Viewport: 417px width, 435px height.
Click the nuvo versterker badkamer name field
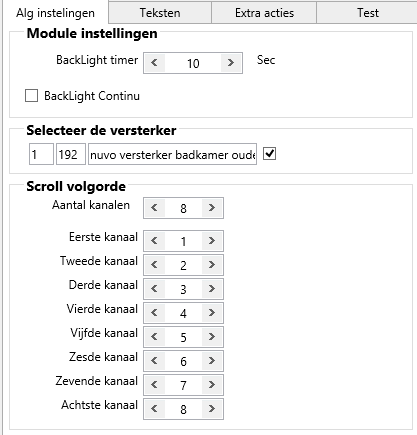click(x=172, y=154)
